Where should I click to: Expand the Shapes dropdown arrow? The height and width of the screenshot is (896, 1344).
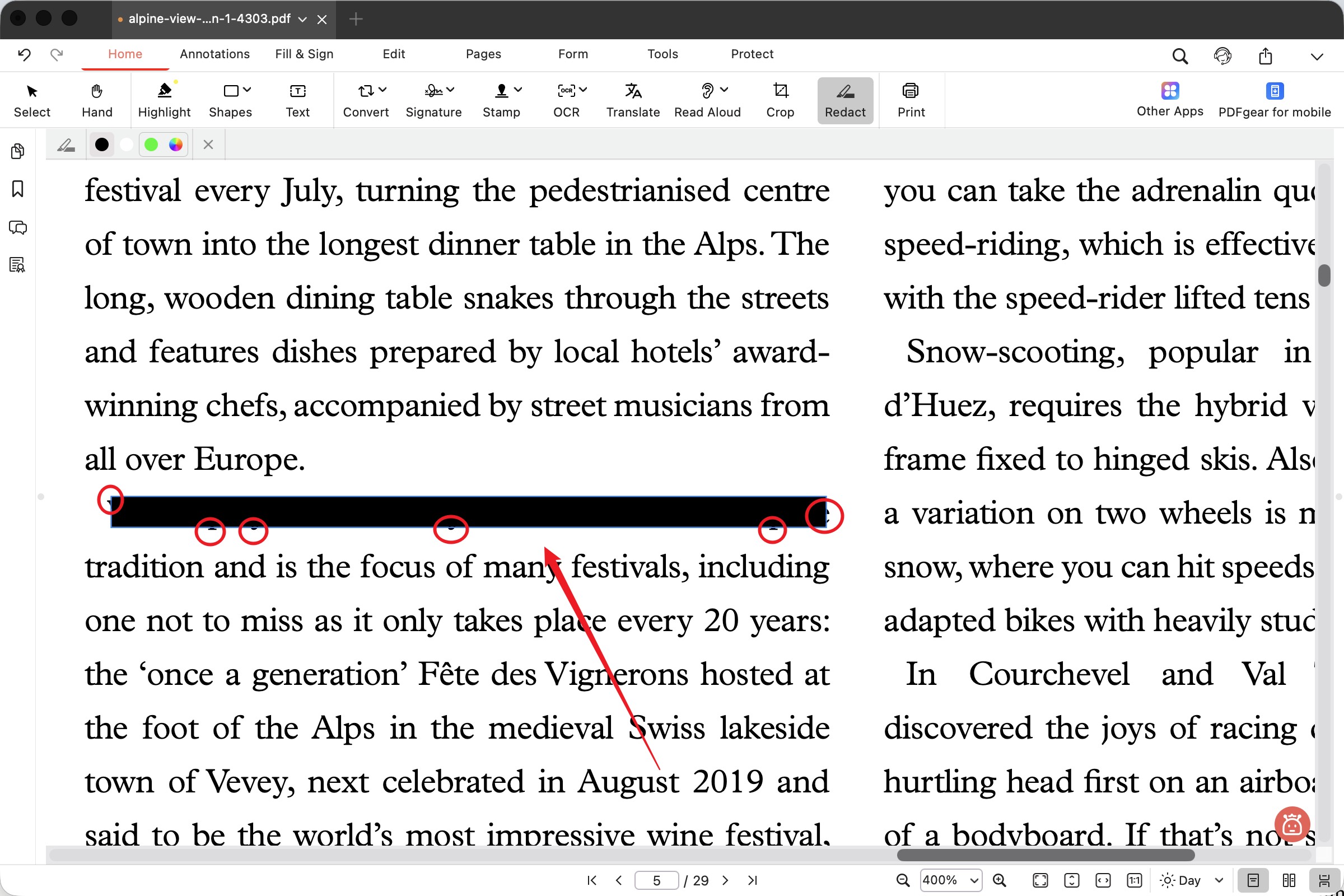pyautogui.click(x=247, y=90)
